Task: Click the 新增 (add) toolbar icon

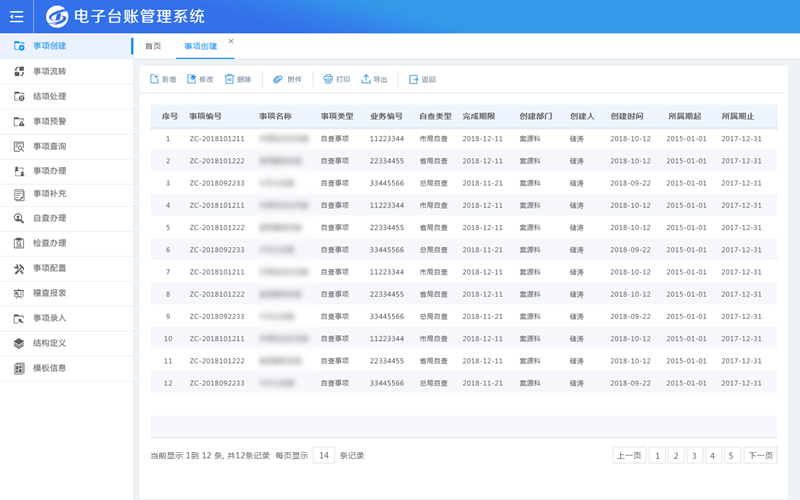Action: tap(154, 79)
